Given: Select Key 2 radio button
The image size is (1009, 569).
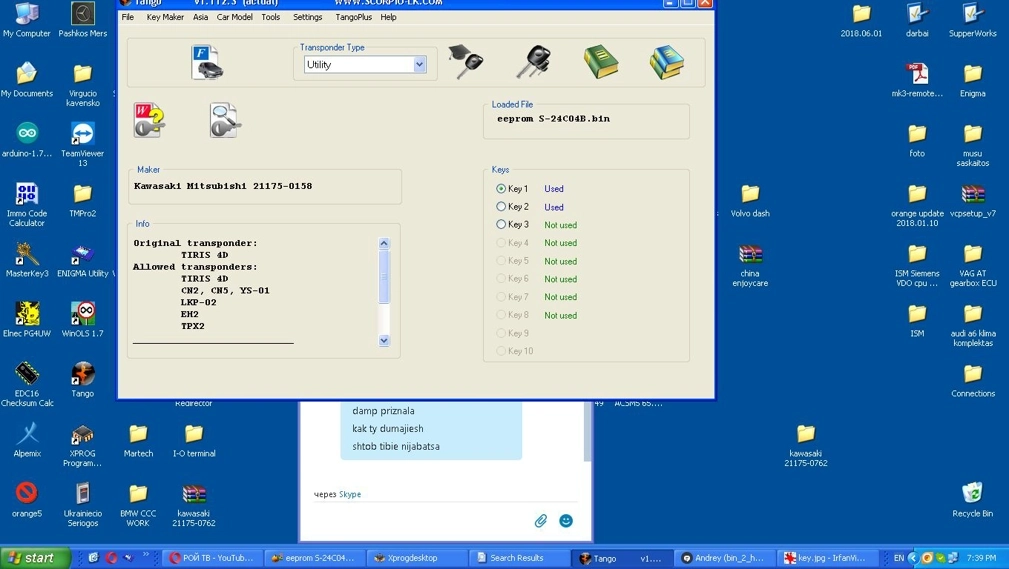Looking at the screenshot, I should click(x=501, y=207).
